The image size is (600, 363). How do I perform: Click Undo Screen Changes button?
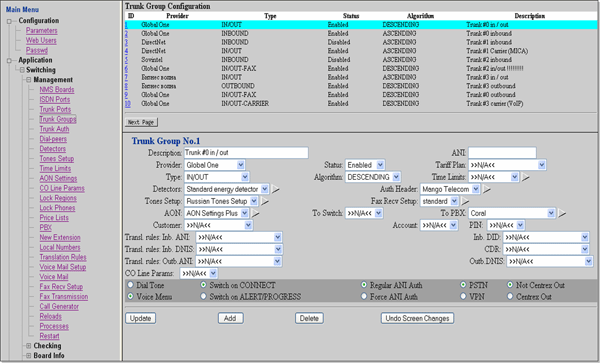pos(417,318)
